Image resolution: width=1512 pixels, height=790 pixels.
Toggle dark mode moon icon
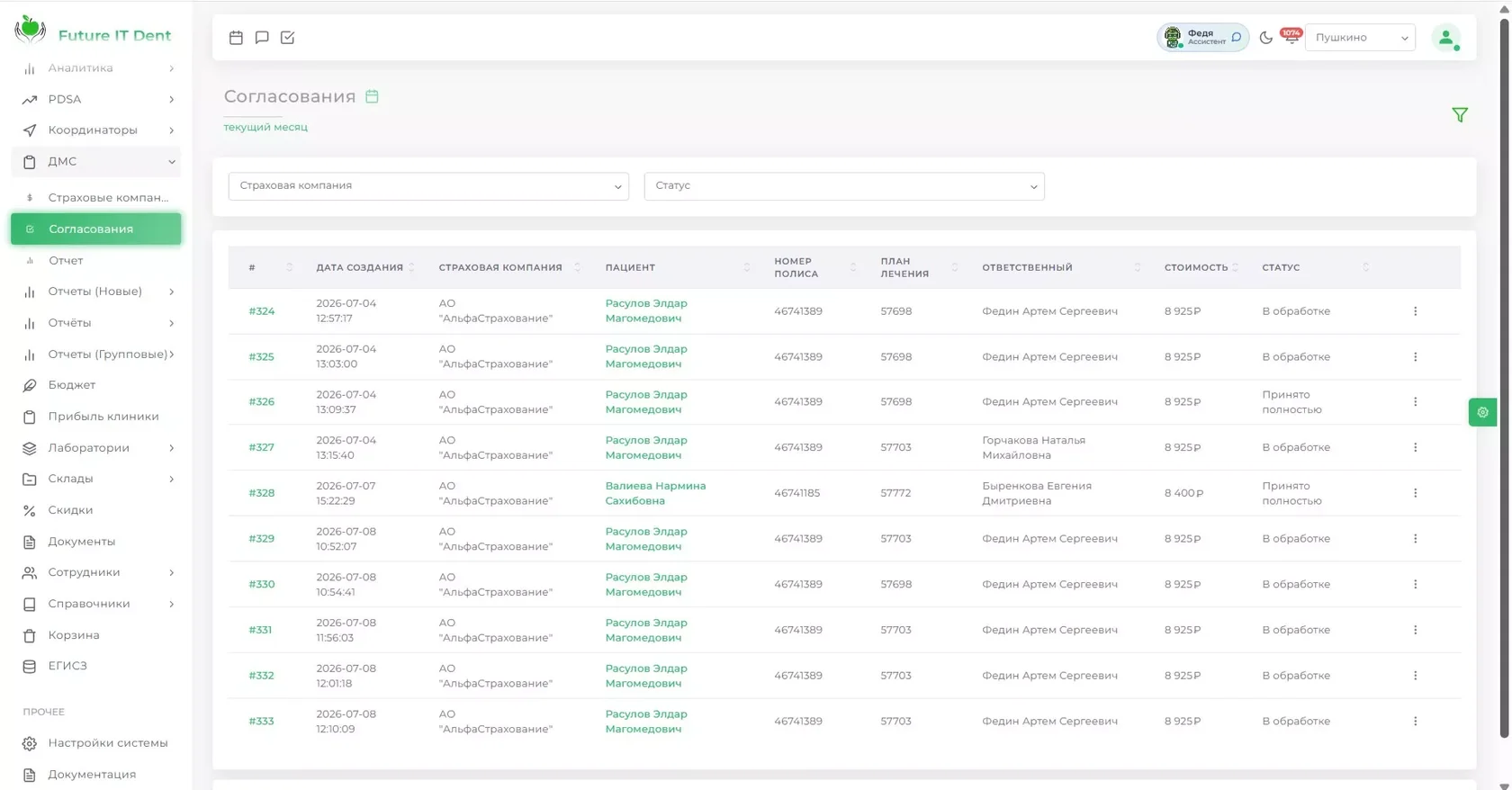click(x=1266, y=38)
